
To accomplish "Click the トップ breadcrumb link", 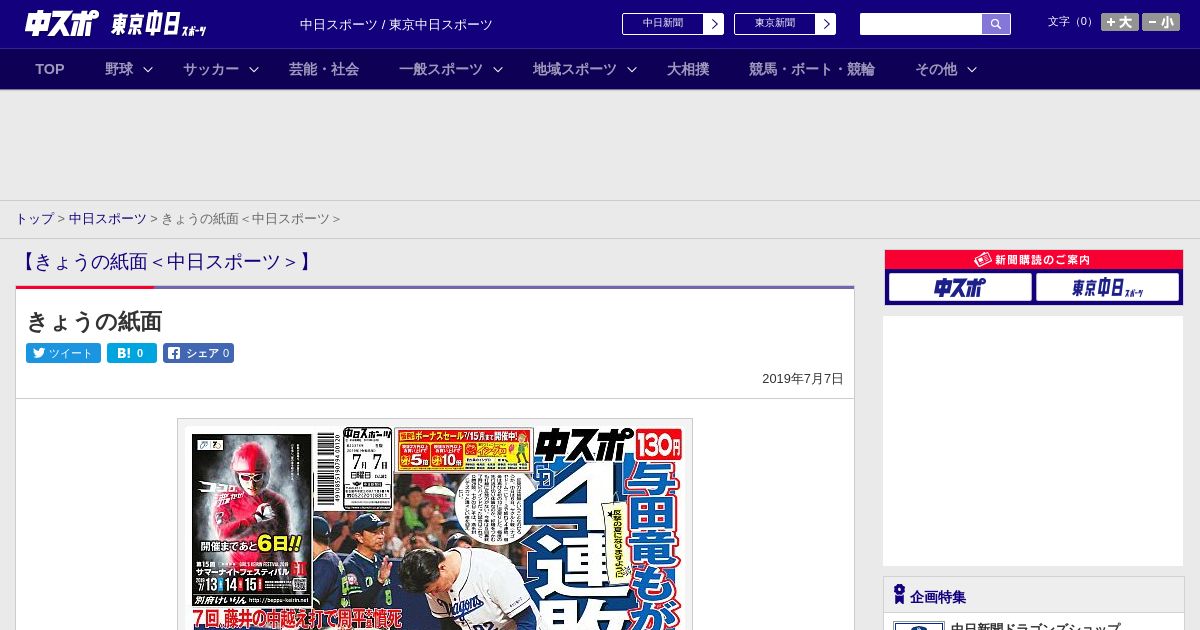I will click(34, 219).
